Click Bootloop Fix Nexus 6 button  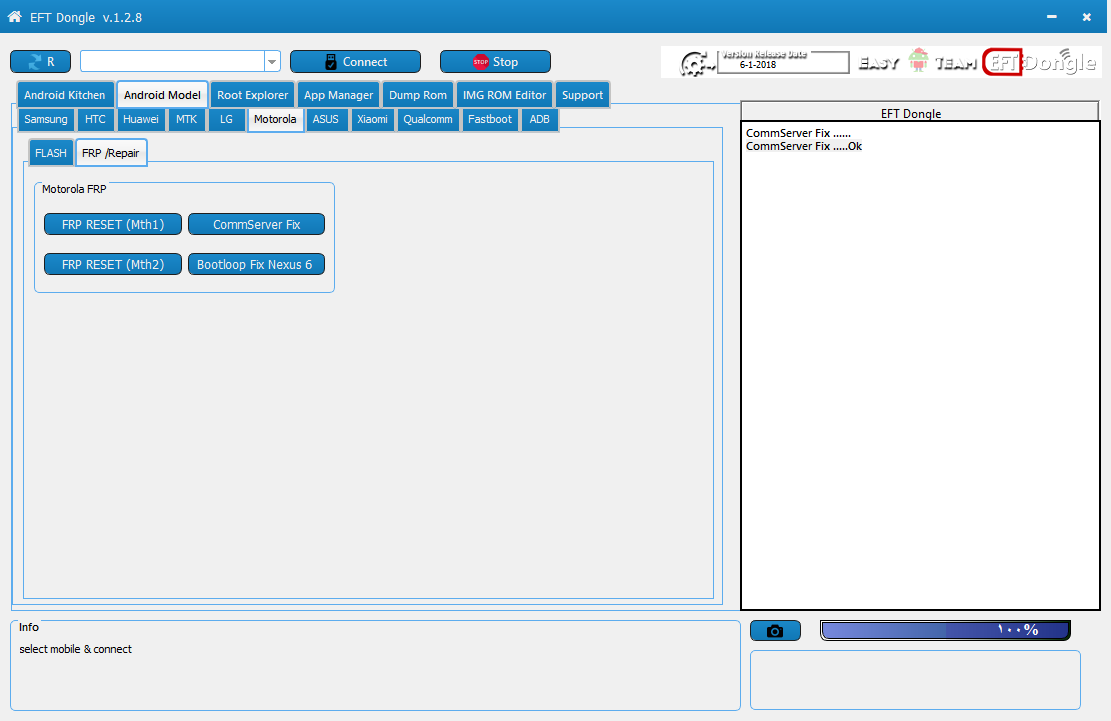pyautogui.click(x=256, y=264)
